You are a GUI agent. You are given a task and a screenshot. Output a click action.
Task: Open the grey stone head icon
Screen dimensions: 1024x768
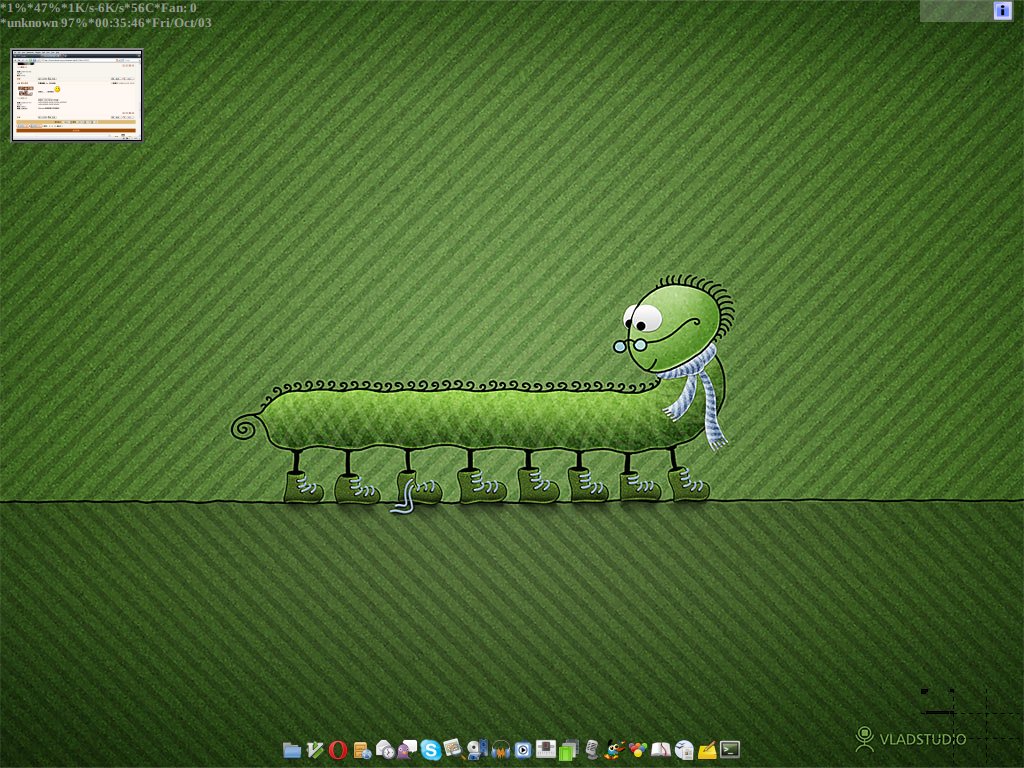click(592, 750)
